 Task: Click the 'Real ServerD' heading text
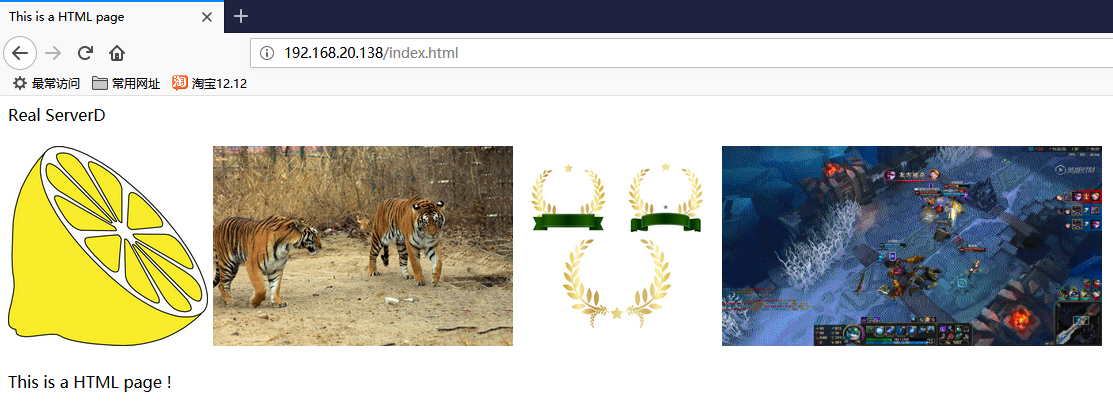pos(57,116)
